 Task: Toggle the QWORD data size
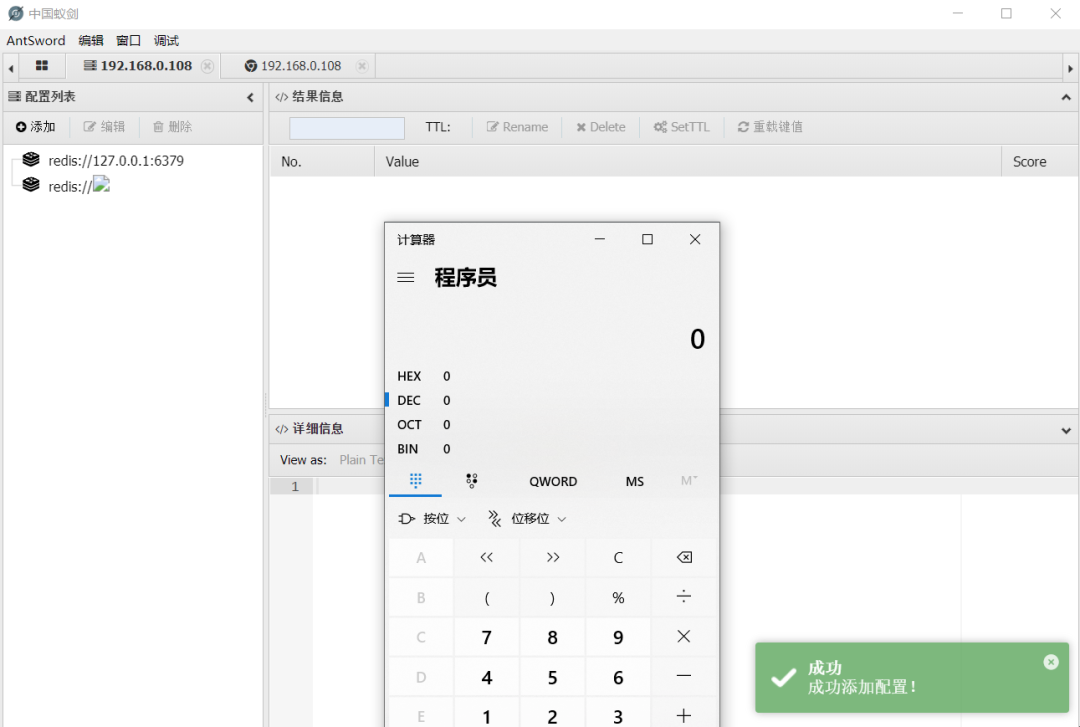pyautogui.click(x=553, y=482)
